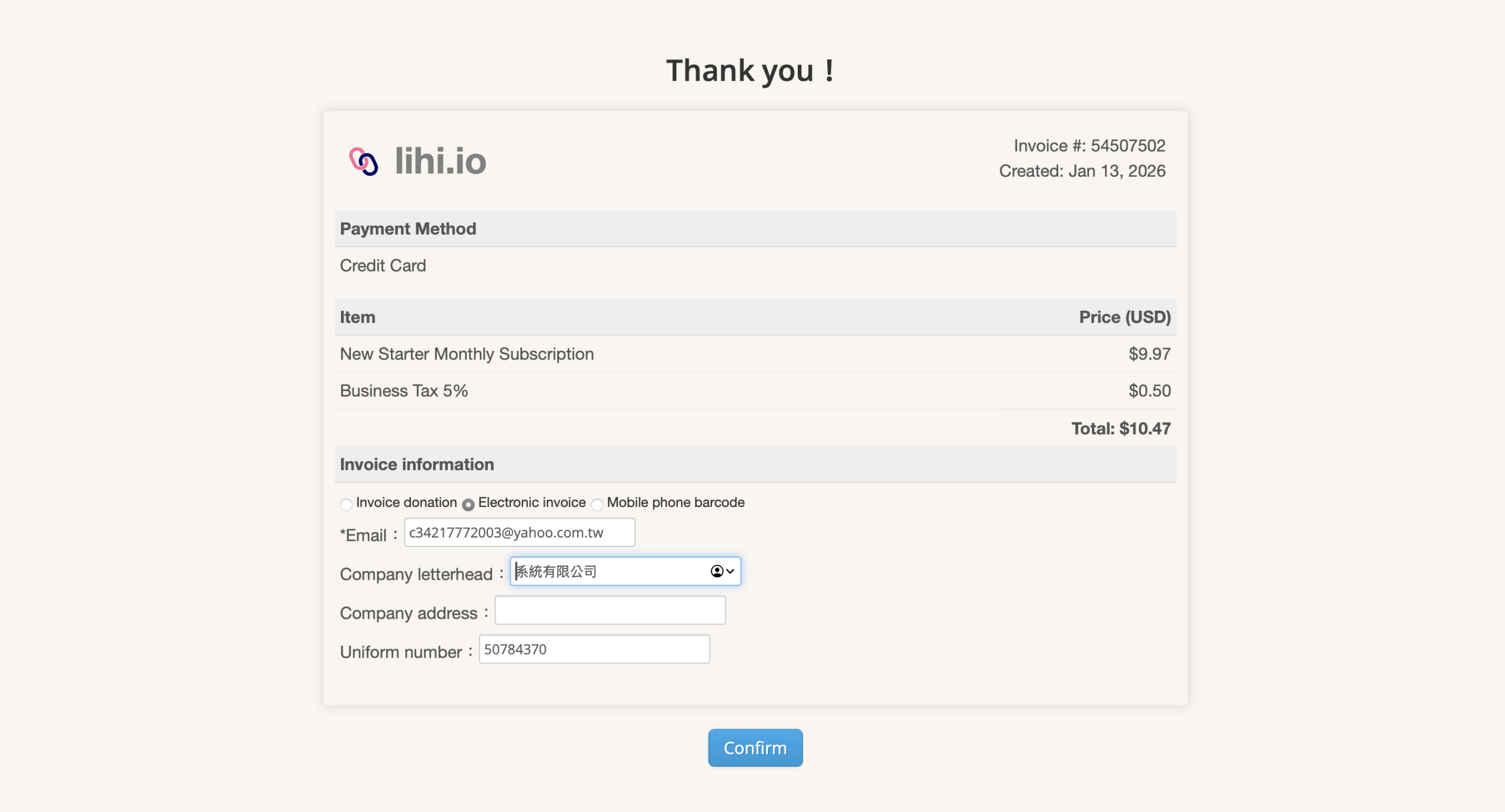Viewport: 1505px width, 812px height.
Task: Select the Invoice donation radio button
Action: pos(346,504)
